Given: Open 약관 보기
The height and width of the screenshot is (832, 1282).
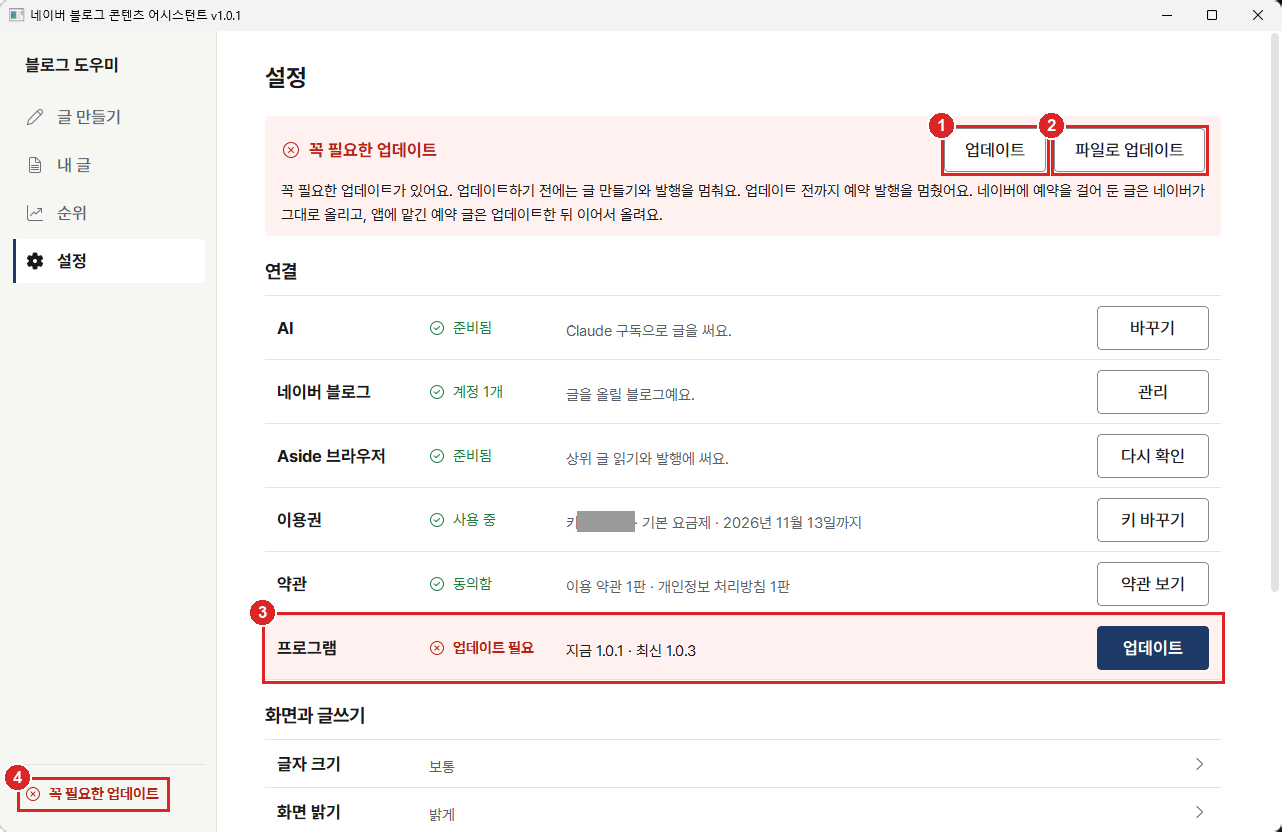Looking at the screenshot, I should [1152, 584].
